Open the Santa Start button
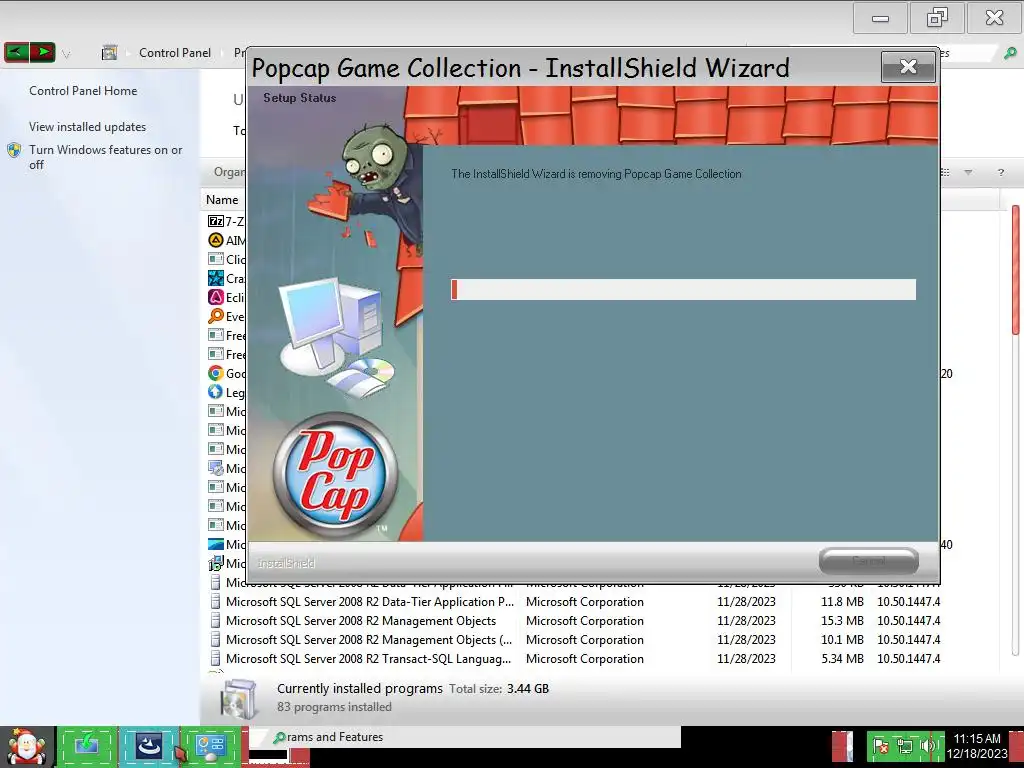The image size is (1024, 768). [26, 746]
